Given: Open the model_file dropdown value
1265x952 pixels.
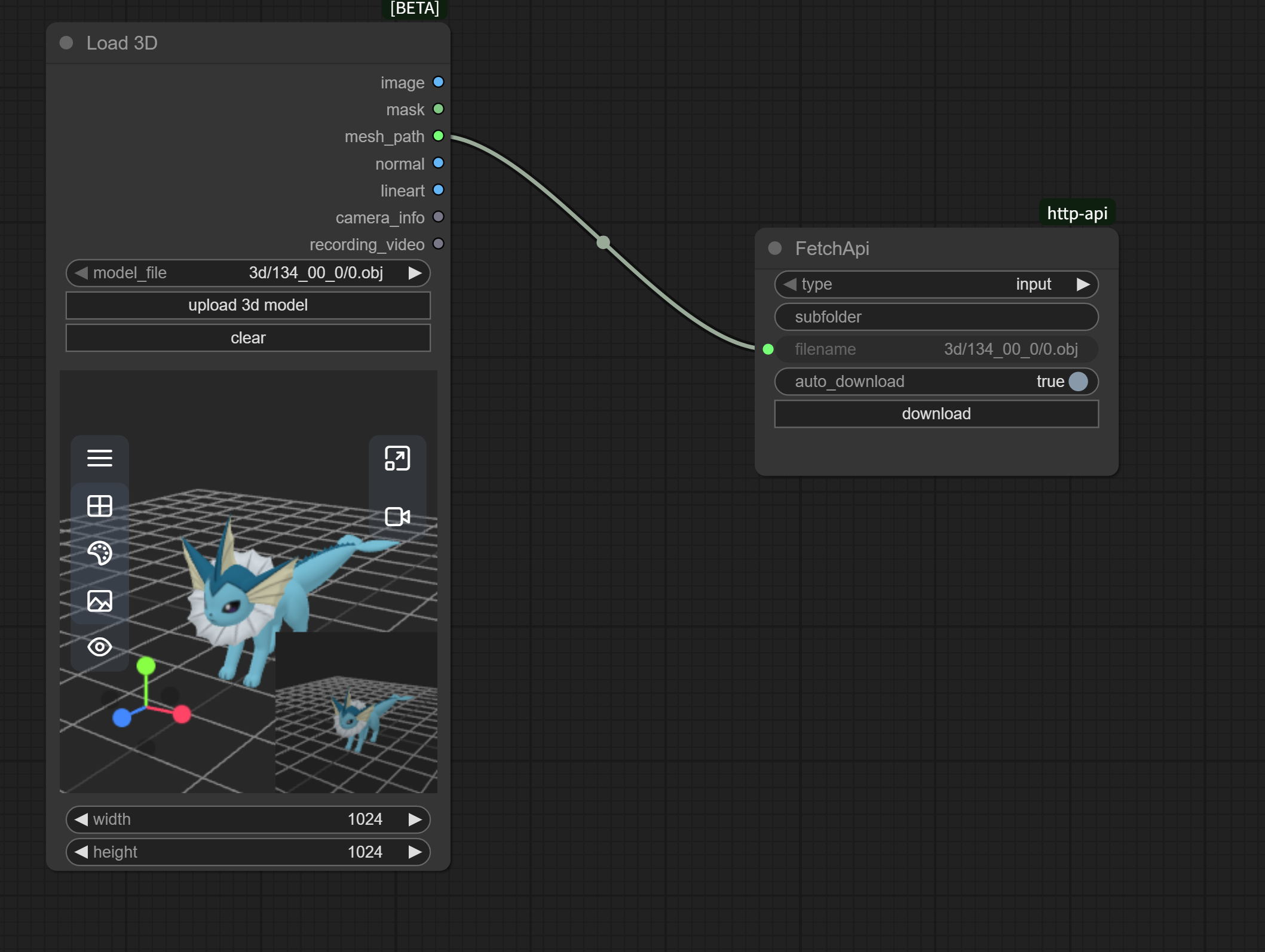Looking at the screenshot, I should pos(316,273).
